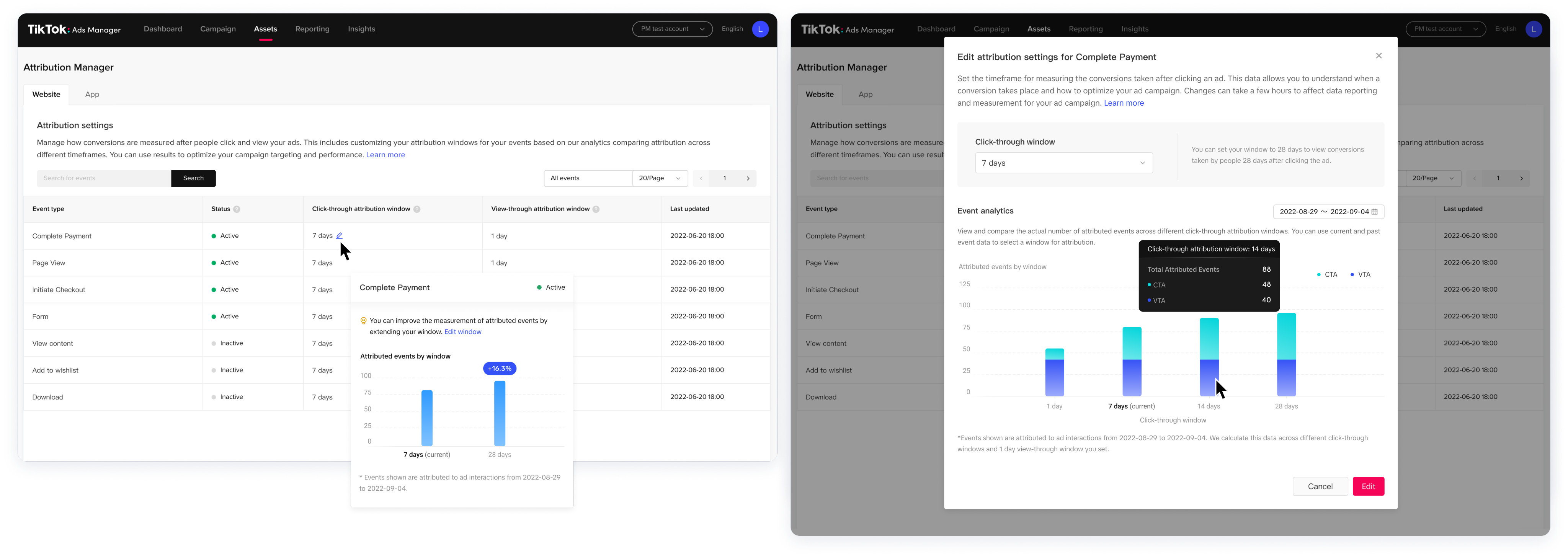Viewport: 1568px width, 558px height.
Task: Click the pink Edit button in dialog
Action: point(1368,486)
